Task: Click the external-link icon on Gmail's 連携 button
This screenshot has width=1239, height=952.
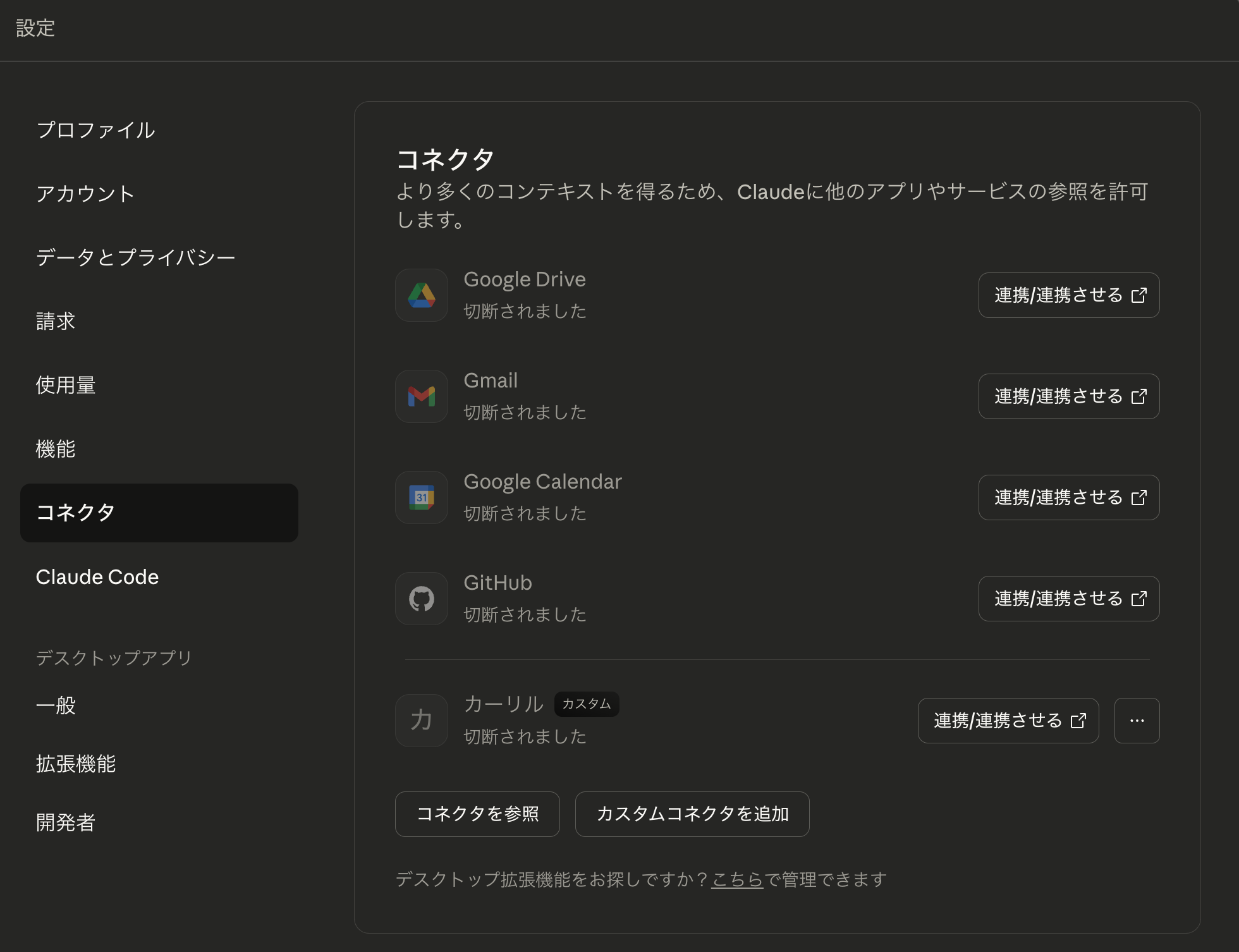Action: coord(1140,396)
